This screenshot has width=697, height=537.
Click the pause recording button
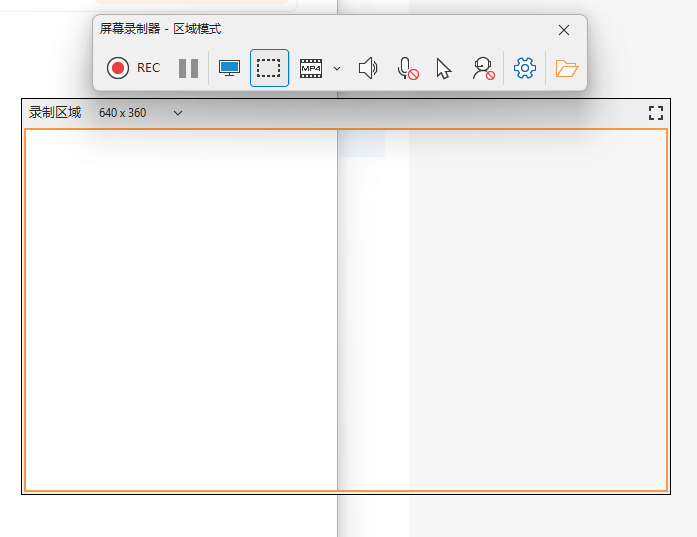(x=188, y=68)
